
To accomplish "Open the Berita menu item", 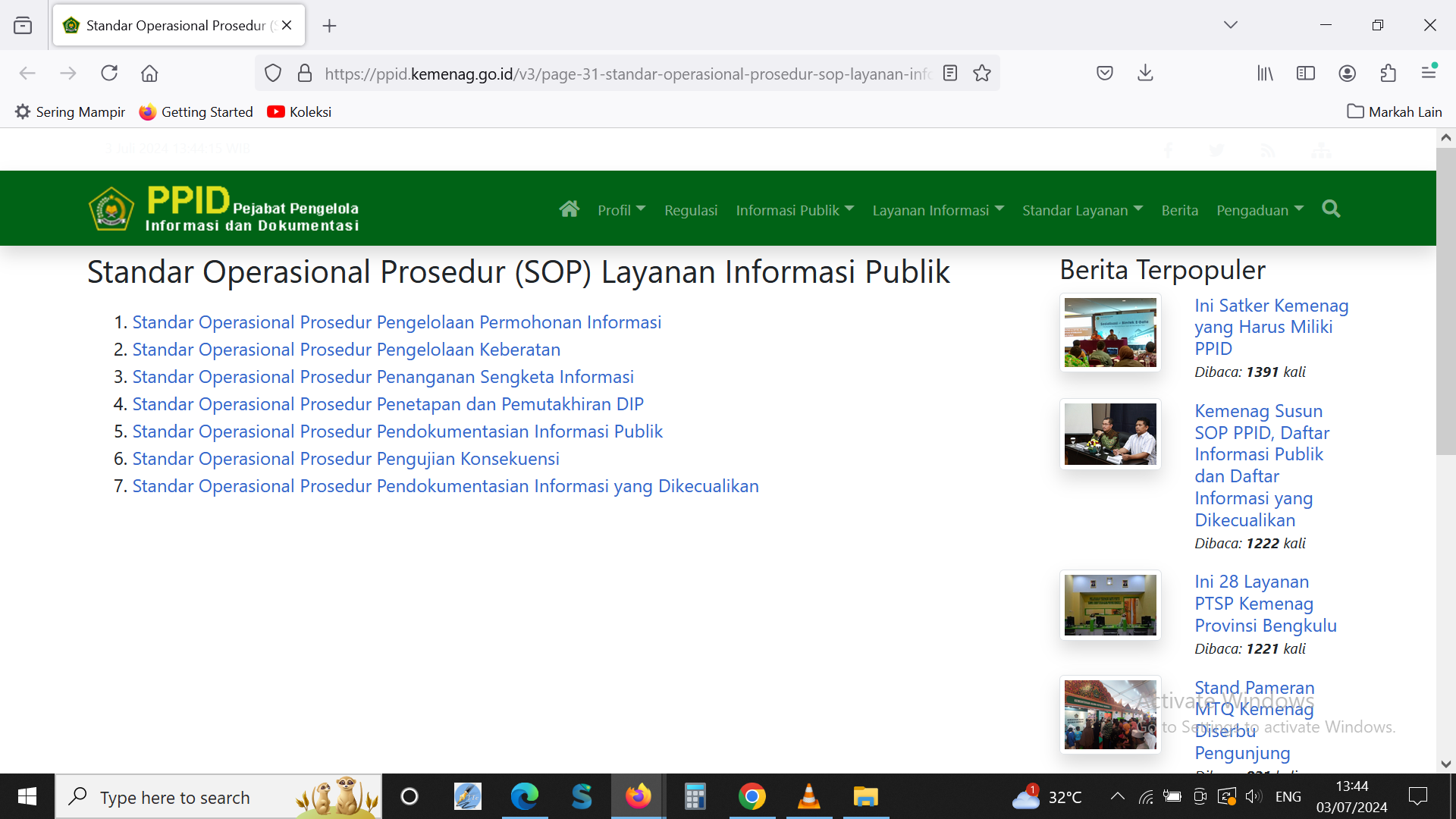I will pos(1179,210).
